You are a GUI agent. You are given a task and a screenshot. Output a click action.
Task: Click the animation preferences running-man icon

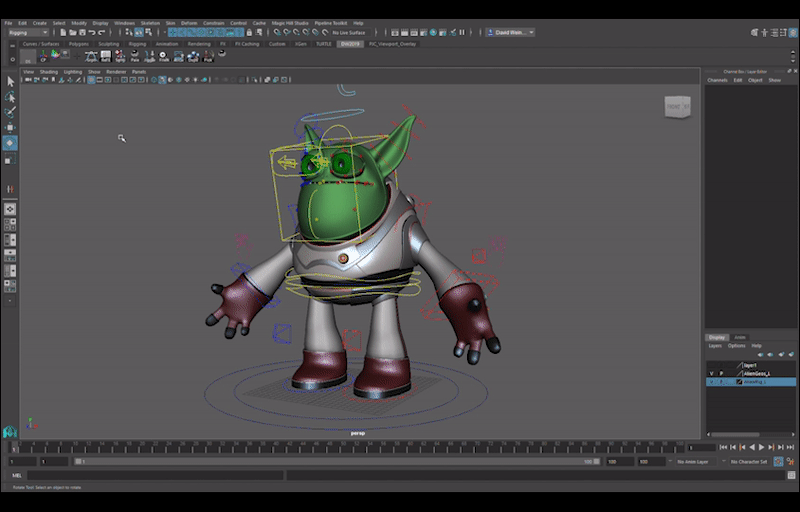(x=791, y=462)
